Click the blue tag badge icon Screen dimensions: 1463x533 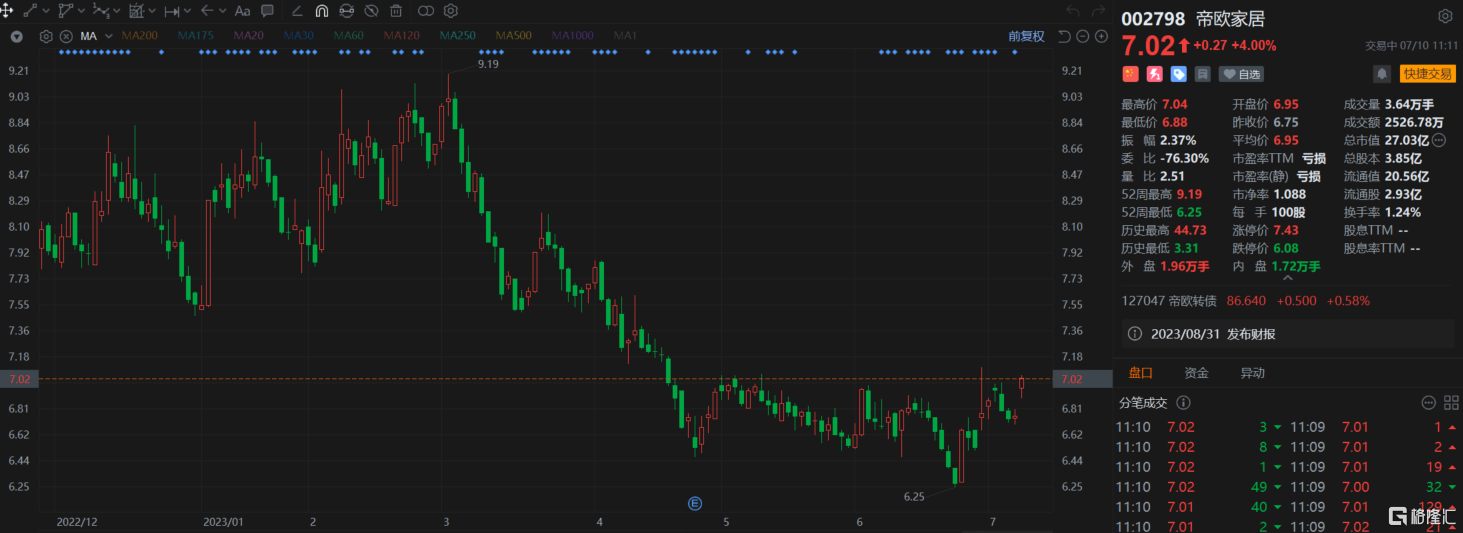(1178, 74)
